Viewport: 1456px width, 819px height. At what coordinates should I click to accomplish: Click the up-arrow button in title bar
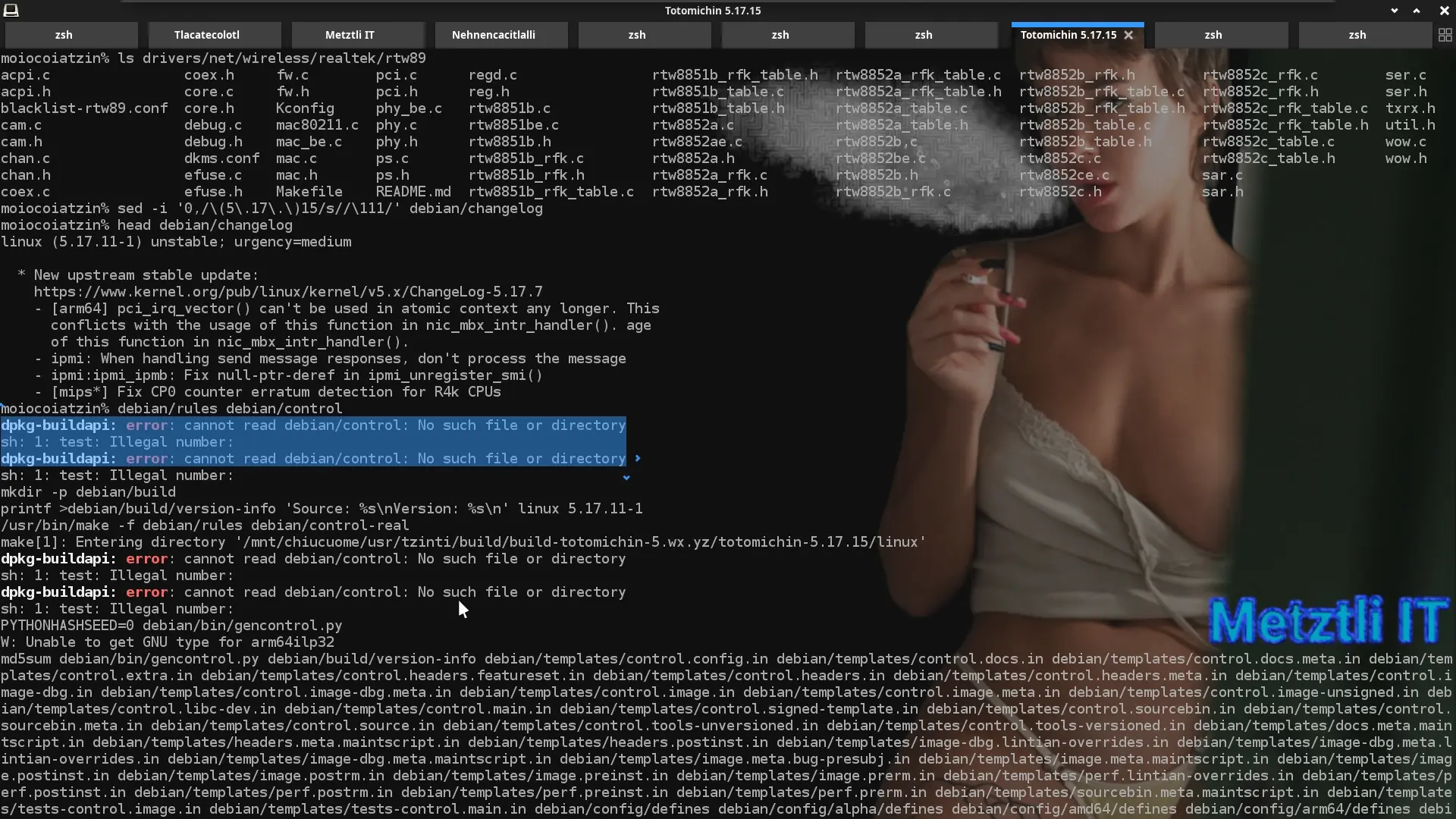1417,11
